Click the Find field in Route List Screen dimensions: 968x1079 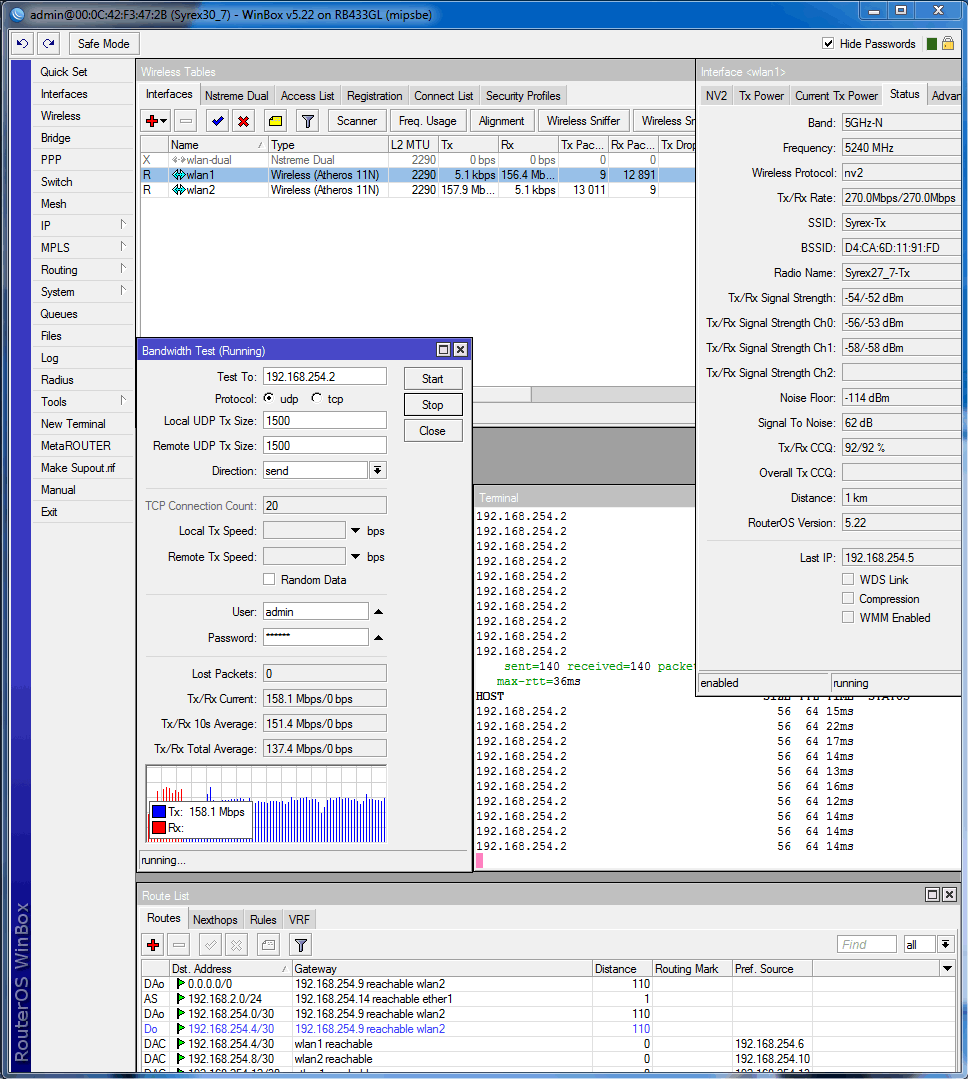867,944
